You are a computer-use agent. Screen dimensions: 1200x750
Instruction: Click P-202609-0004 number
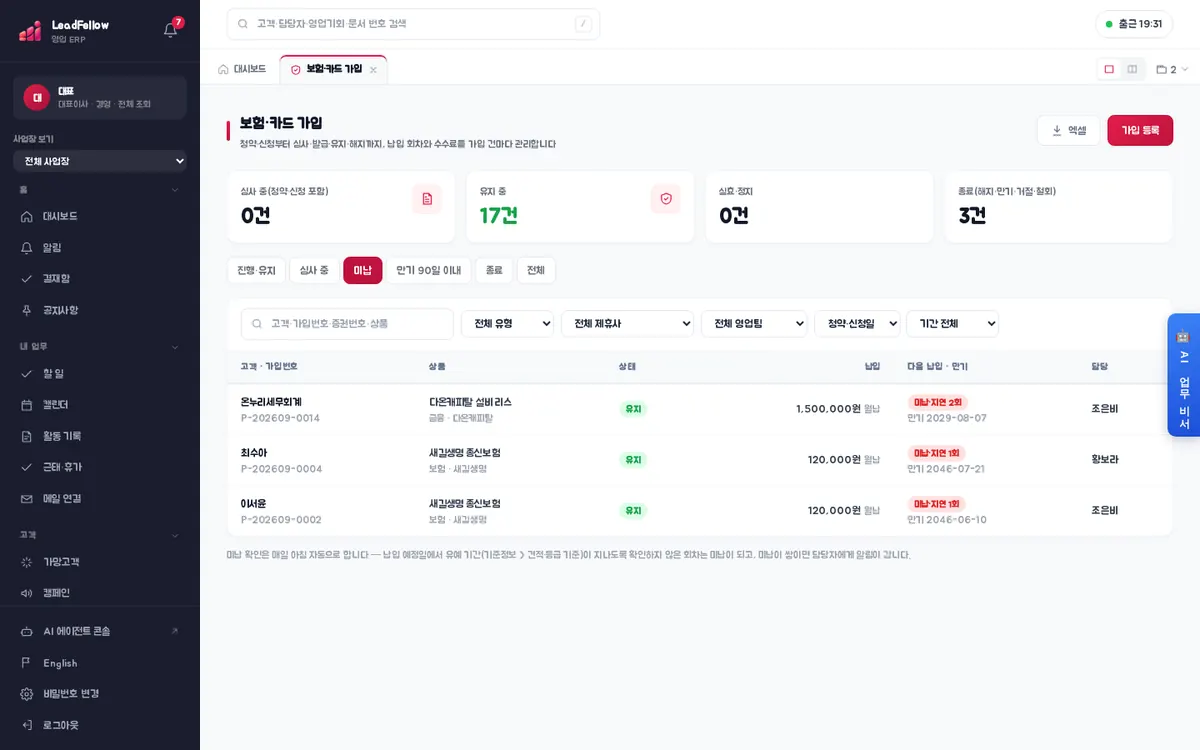coord(281,469)
